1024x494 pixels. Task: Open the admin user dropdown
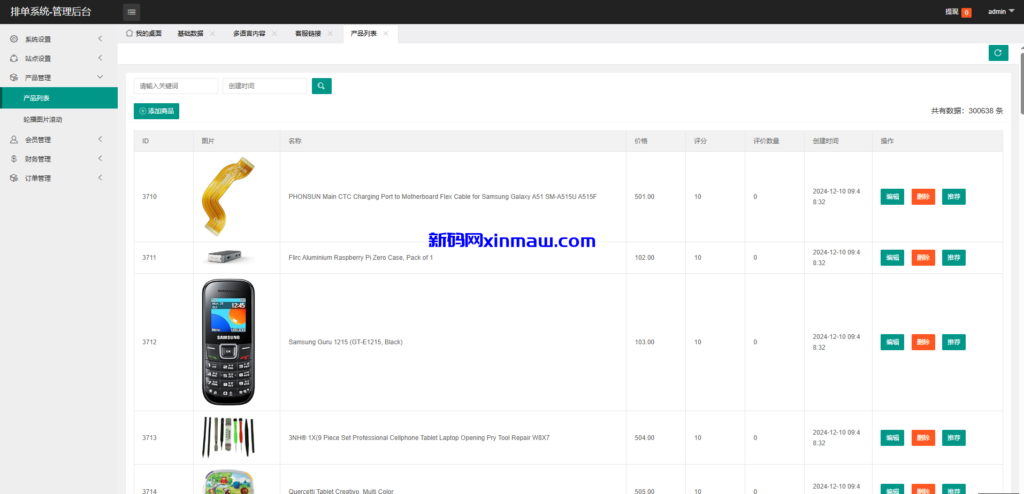999,12
